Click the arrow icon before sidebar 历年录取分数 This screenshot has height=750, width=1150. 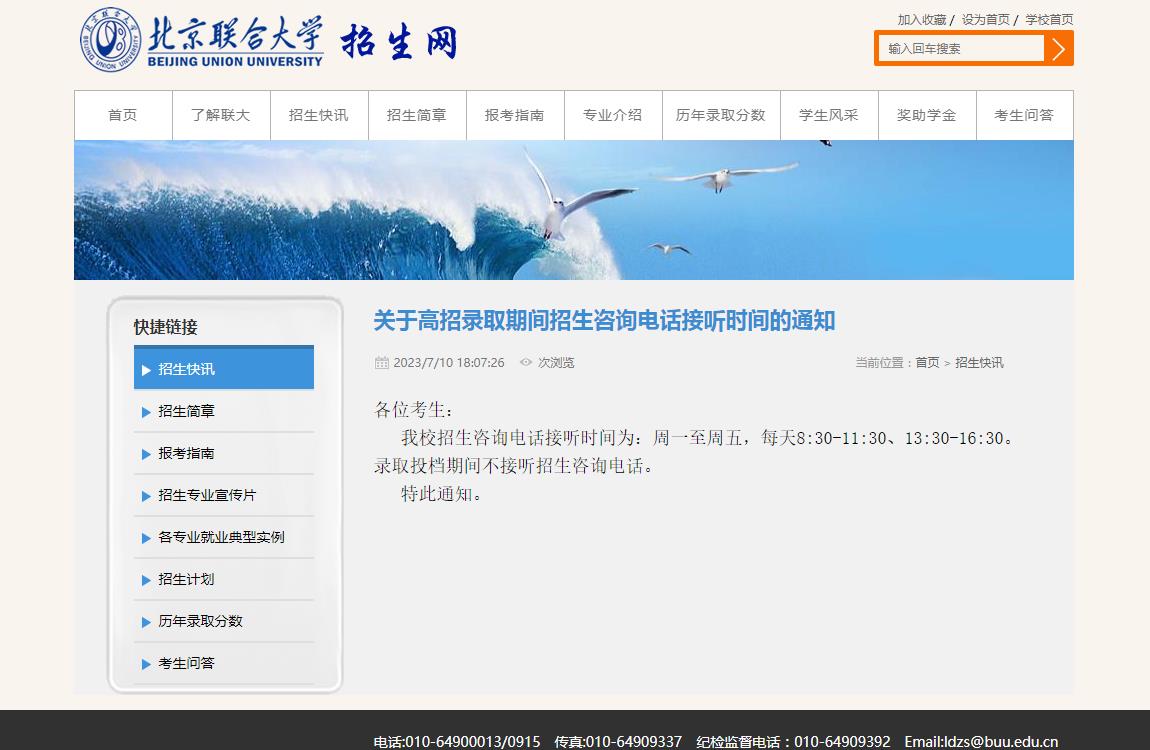146,622
